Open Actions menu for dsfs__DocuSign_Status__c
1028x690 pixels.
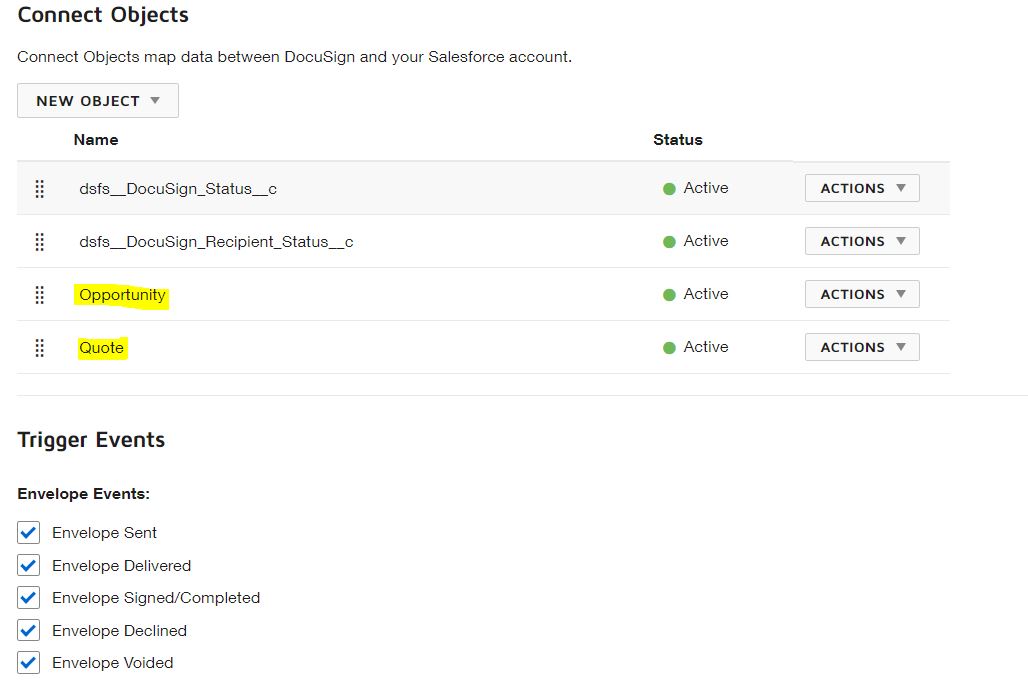click(862, 188)
